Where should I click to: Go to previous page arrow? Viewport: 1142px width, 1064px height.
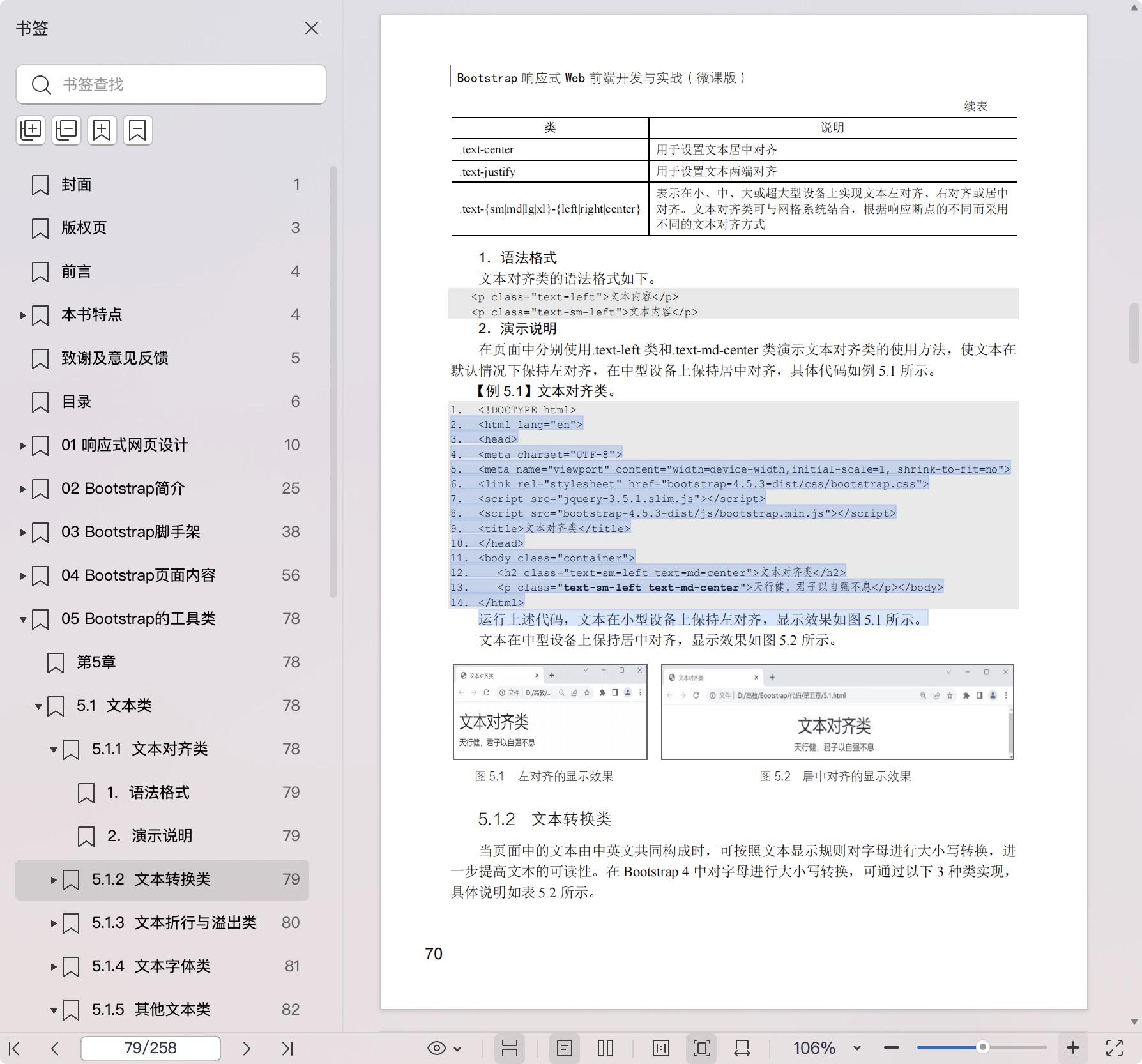pyautogui.click(x=55, y=1048)
